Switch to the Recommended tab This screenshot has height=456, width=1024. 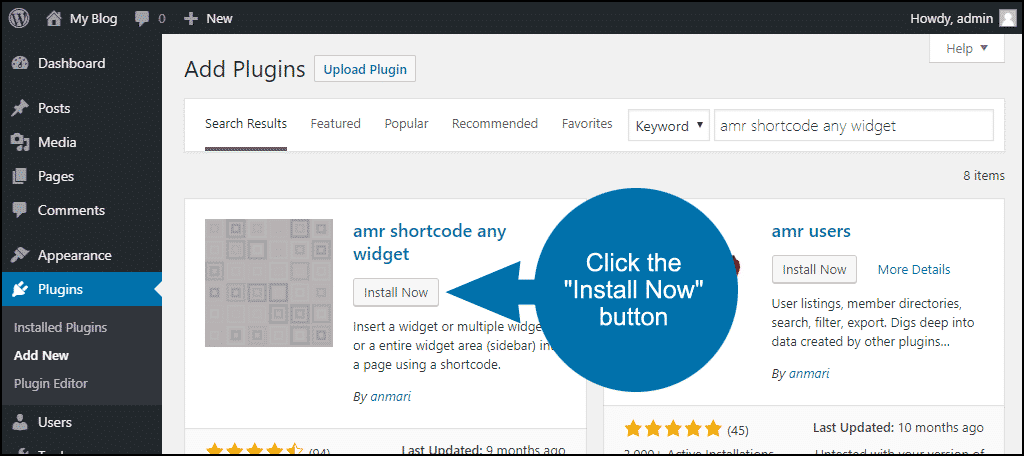click(495, 124)
